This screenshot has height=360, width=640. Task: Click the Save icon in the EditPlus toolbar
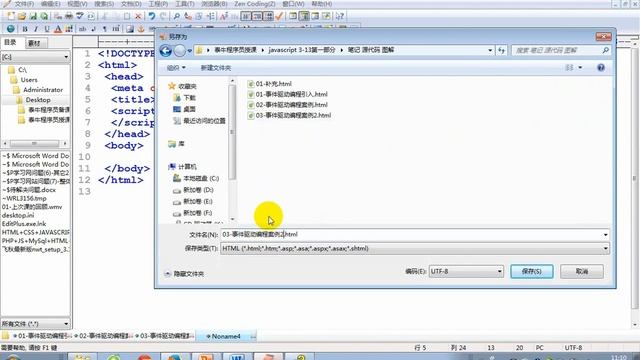click(33, 16)
